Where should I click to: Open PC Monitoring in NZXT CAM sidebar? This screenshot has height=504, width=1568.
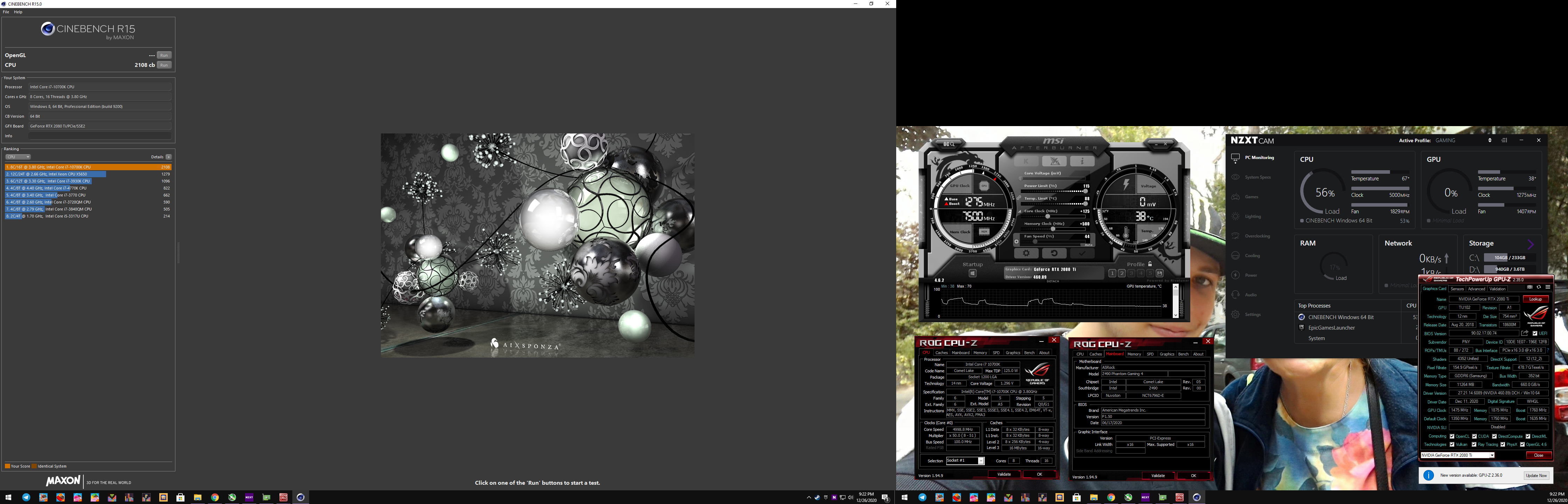(1253, 158)
